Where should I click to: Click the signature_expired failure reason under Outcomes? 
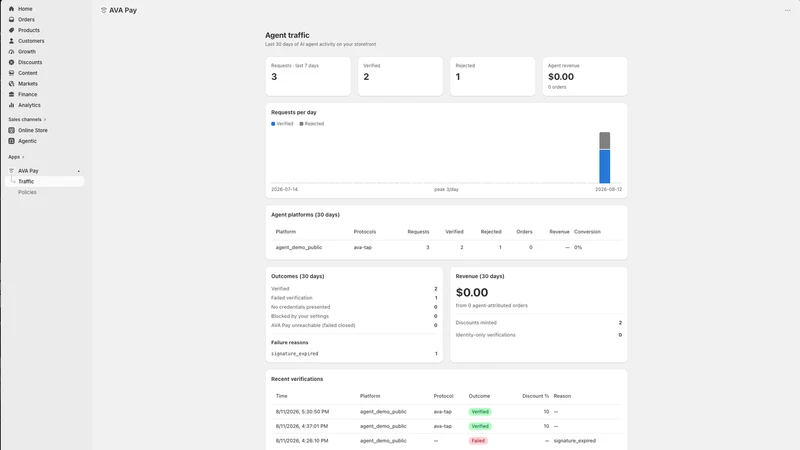[294, 354]
